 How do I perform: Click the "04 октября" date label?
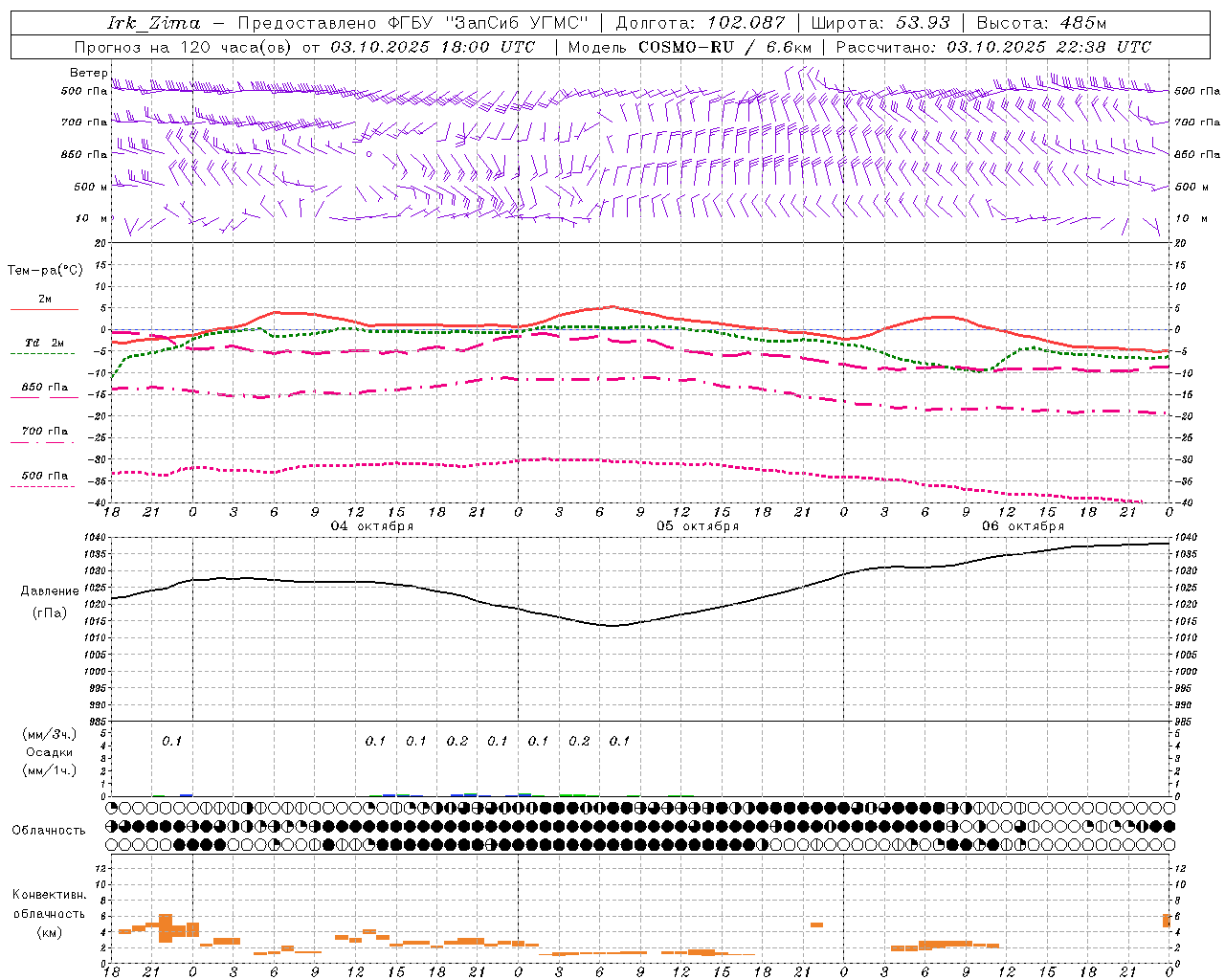(x=372, y=526)
